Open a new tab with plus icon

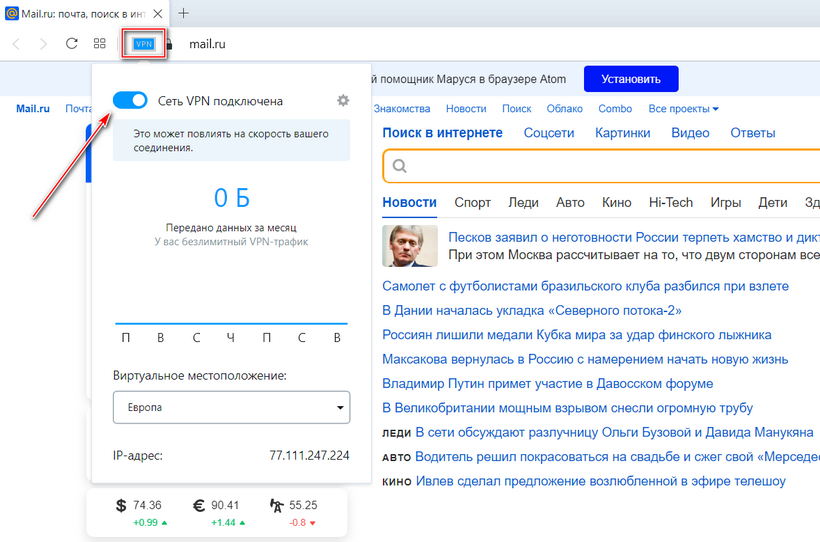[183, 13]
